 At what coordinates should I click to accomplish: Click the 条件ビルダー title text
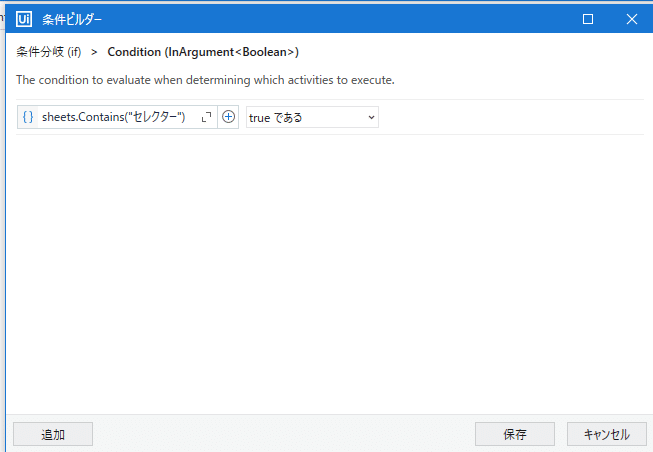[x=72, y=20]
